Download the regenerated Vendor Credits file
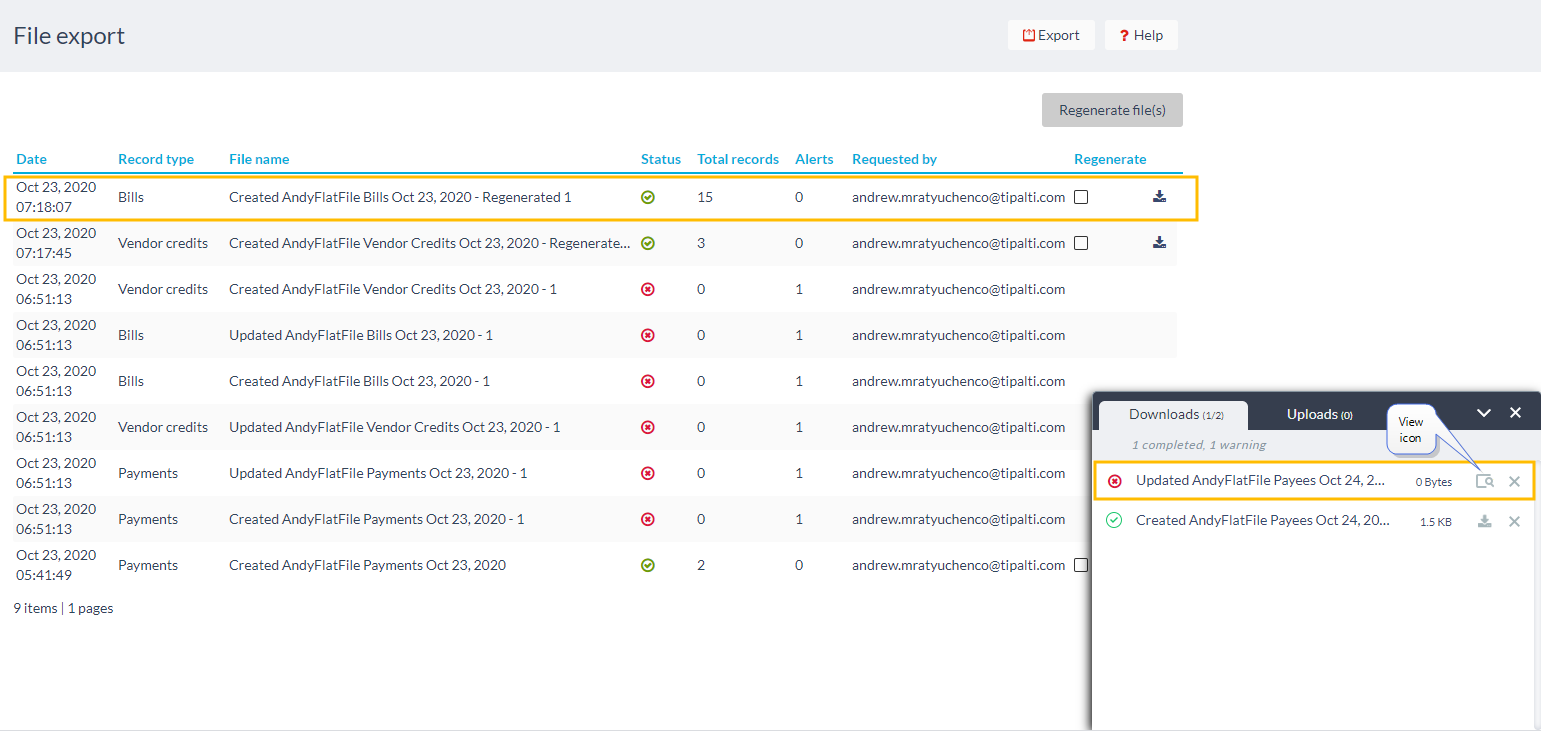The width and height of the screenshot is (1541, 731). (1159, 243)
